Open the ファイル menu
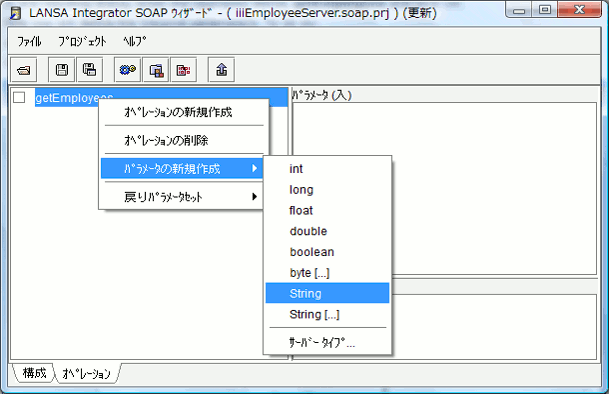This screenshot has width=609, height=394. tap(29, 41)
